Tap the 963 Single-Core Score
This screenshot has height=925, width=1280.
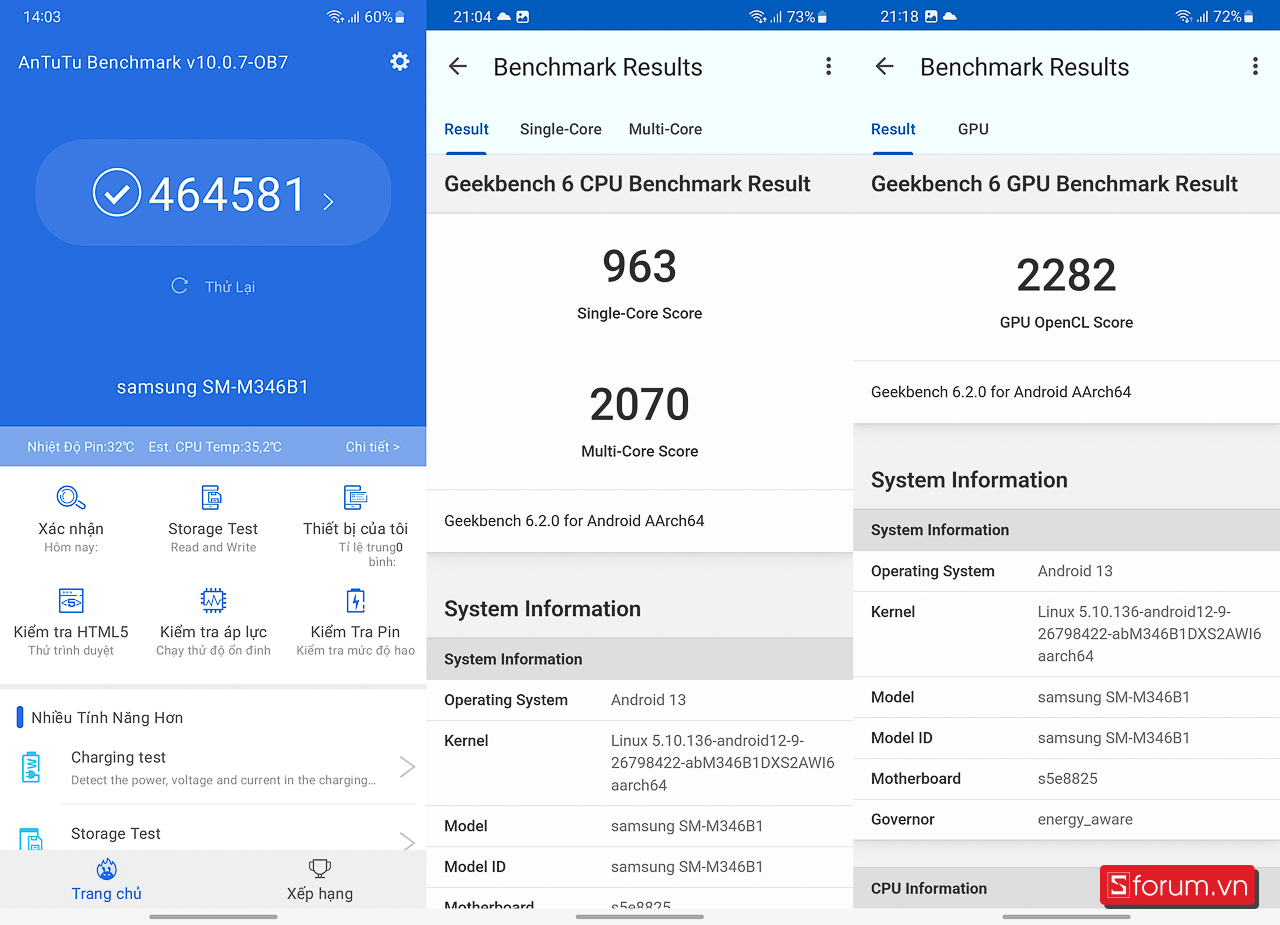pyautogui.click(x=640, y=267)
